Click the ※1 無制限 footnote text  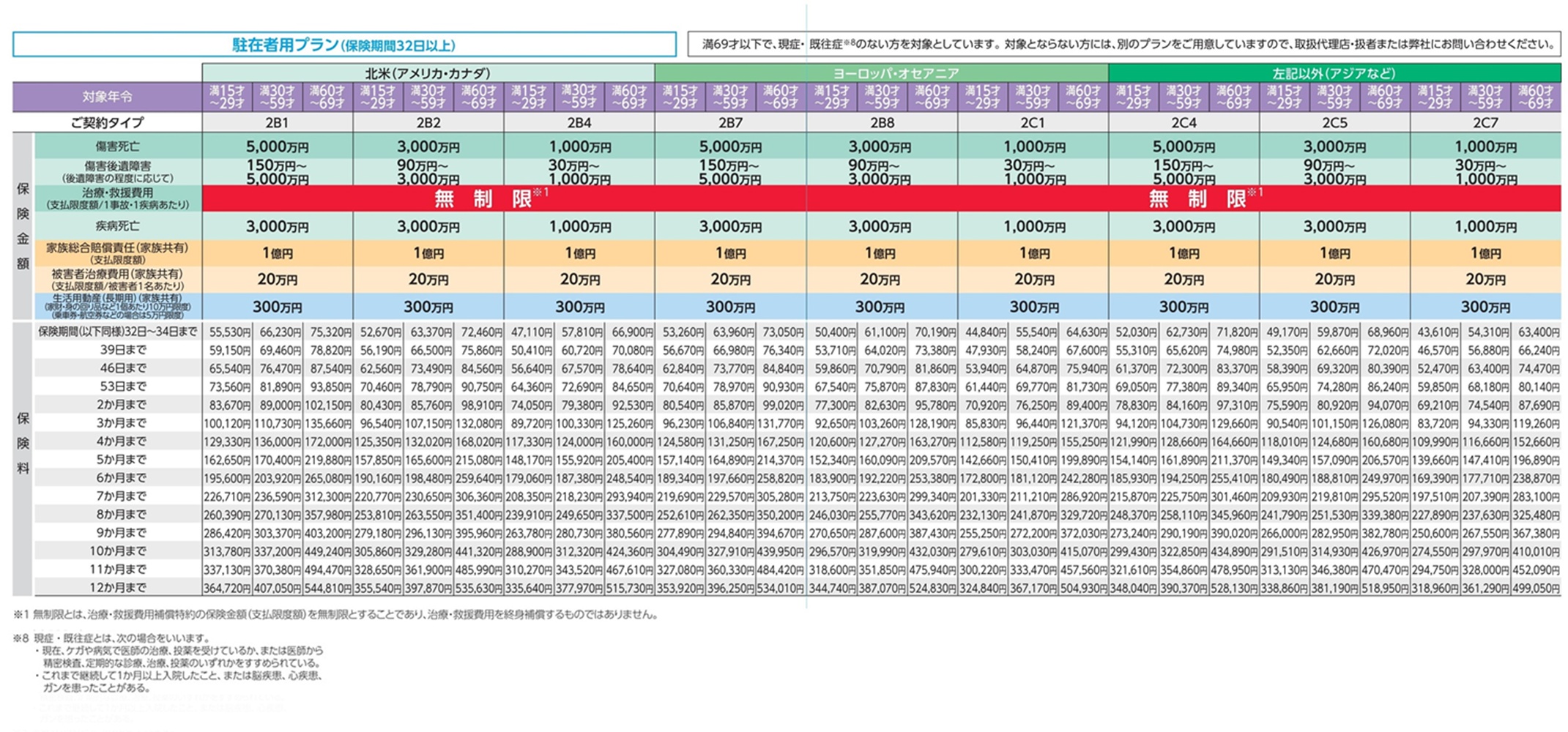(335, 615)
